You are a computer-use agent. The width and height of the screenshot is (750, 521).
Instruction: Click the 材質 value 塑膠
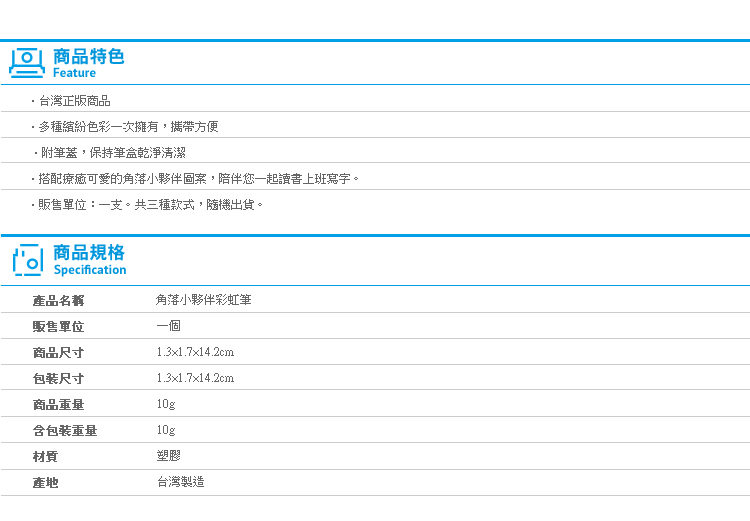click(168, 456)
